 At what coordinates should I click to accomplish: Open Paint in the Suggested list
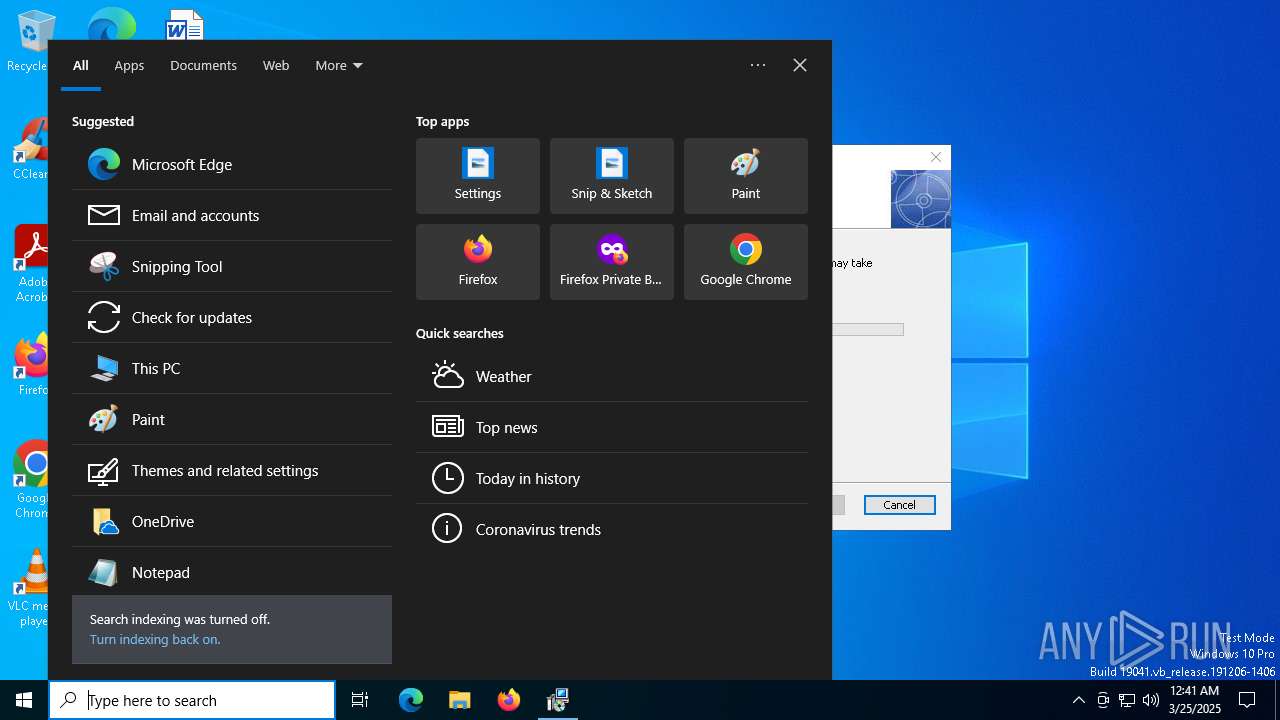pos(232,419)
